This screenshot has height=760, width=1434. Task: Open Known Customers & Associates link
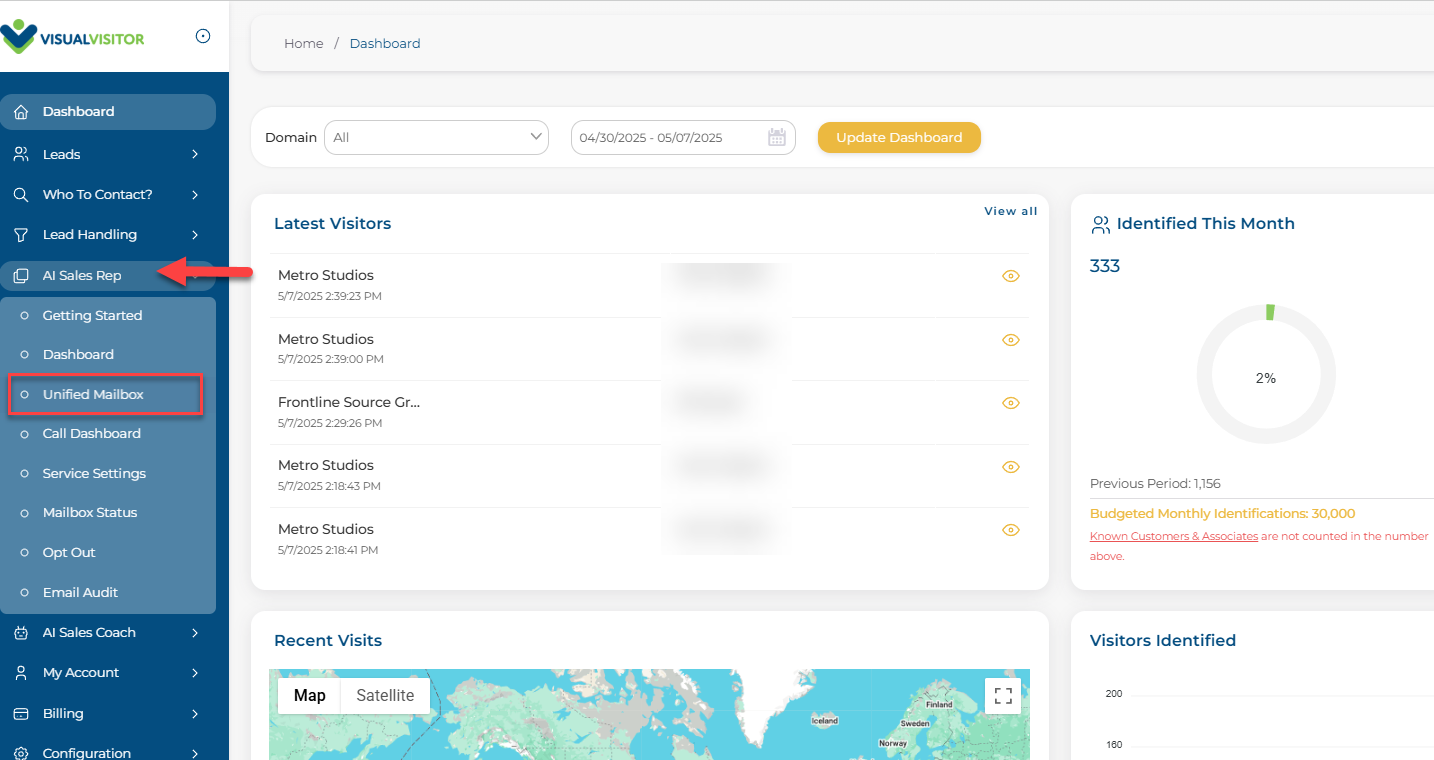pos(1174,537)
